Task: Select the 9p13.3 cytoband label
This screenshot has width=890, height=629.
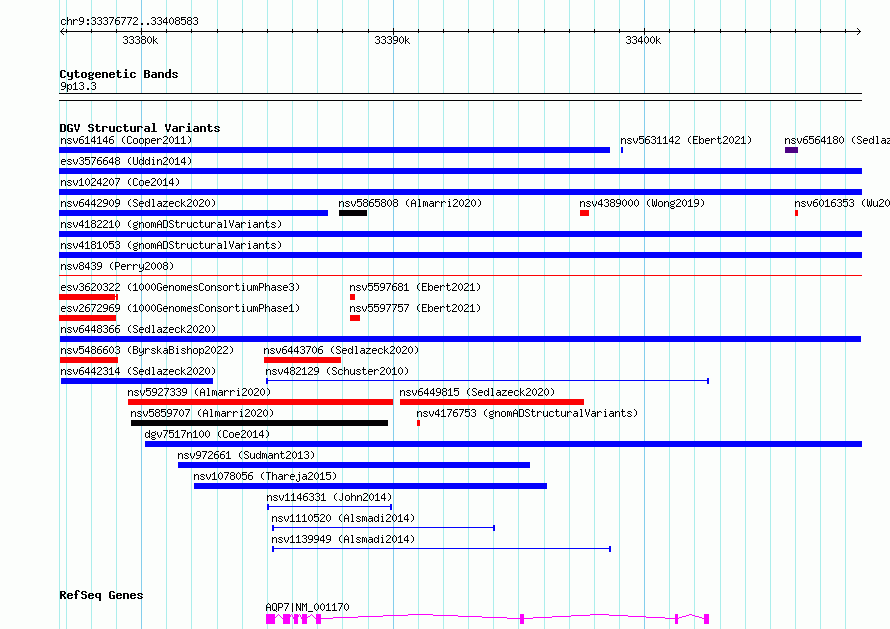Action: (x=78, y=86)
